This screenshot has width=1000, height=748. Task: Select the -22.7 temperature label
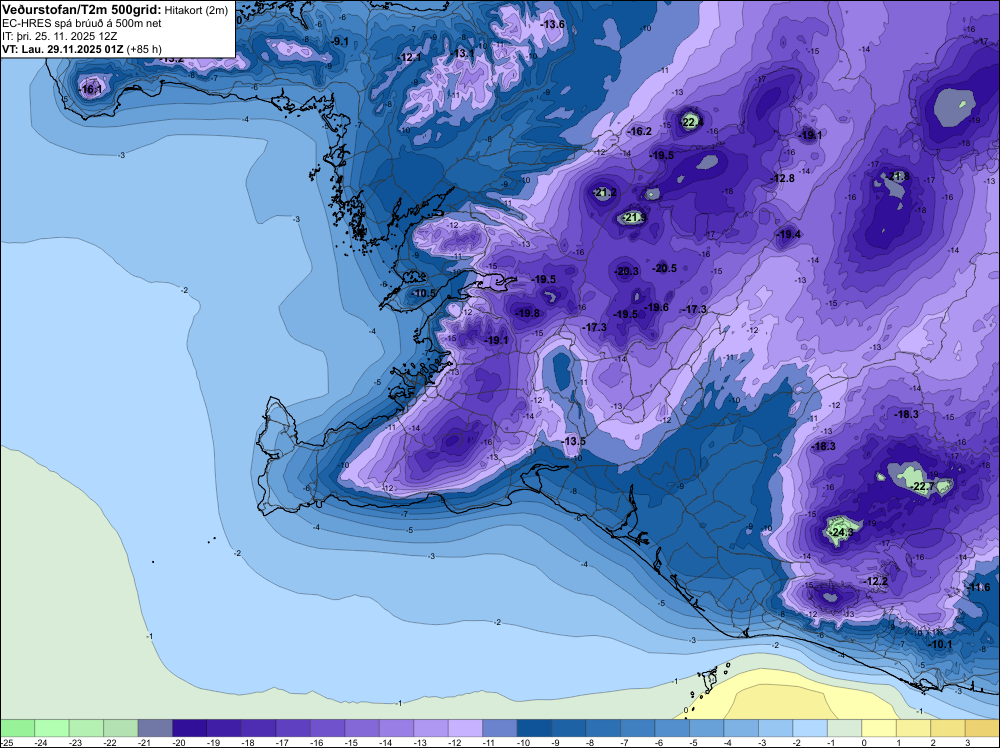pyautogui.click(x=922, y=487)
